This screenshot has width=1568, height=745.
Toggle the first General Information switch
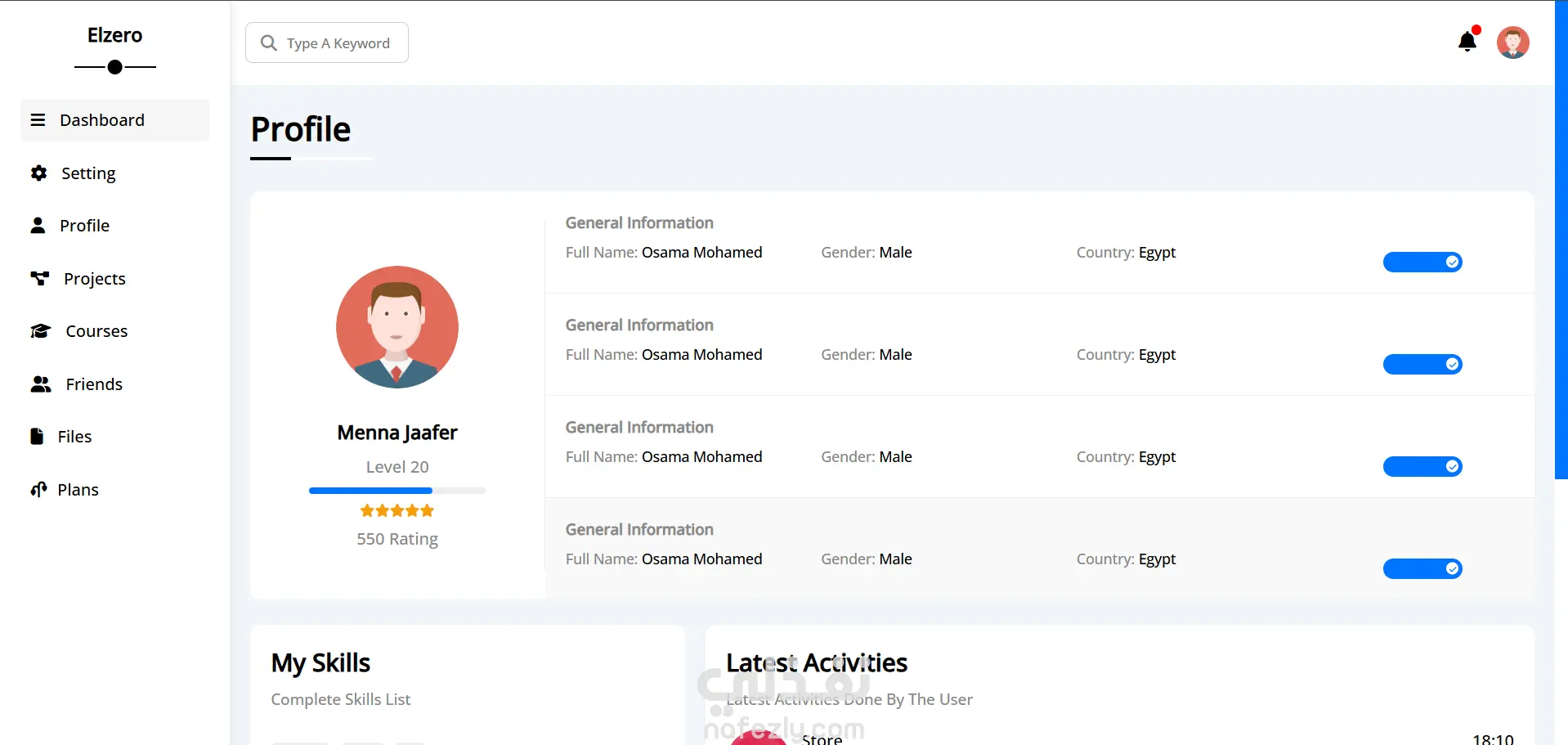pos(1422,262)
